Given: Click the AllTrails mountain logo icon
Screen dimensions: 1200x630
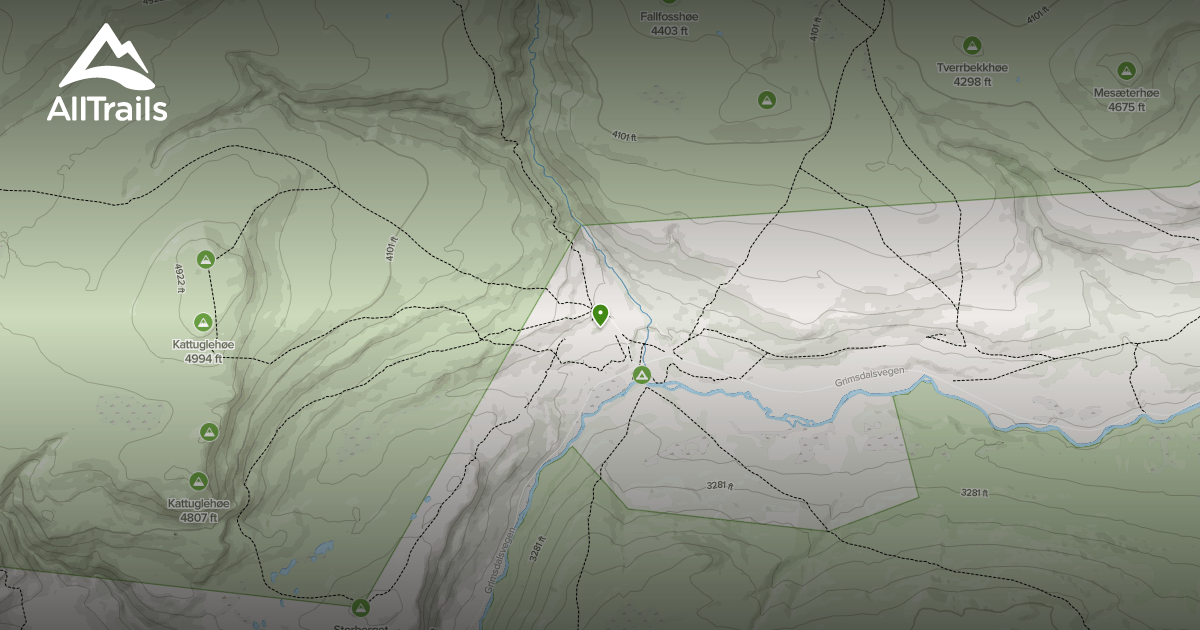Looking at the screenshot, I should click(x=106, y=57).
